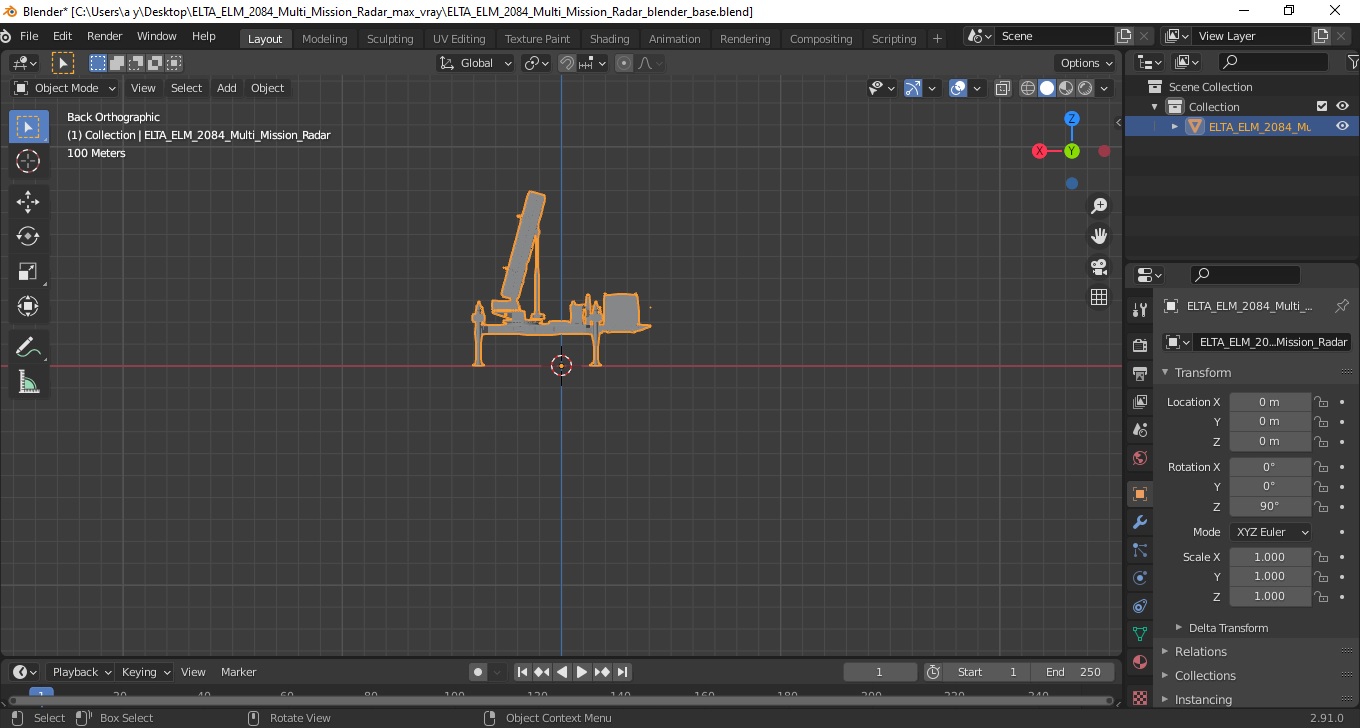This screenshot has height=728, width=1360.
Task: Activate the Scale tool
Action: tap(28, 271)
